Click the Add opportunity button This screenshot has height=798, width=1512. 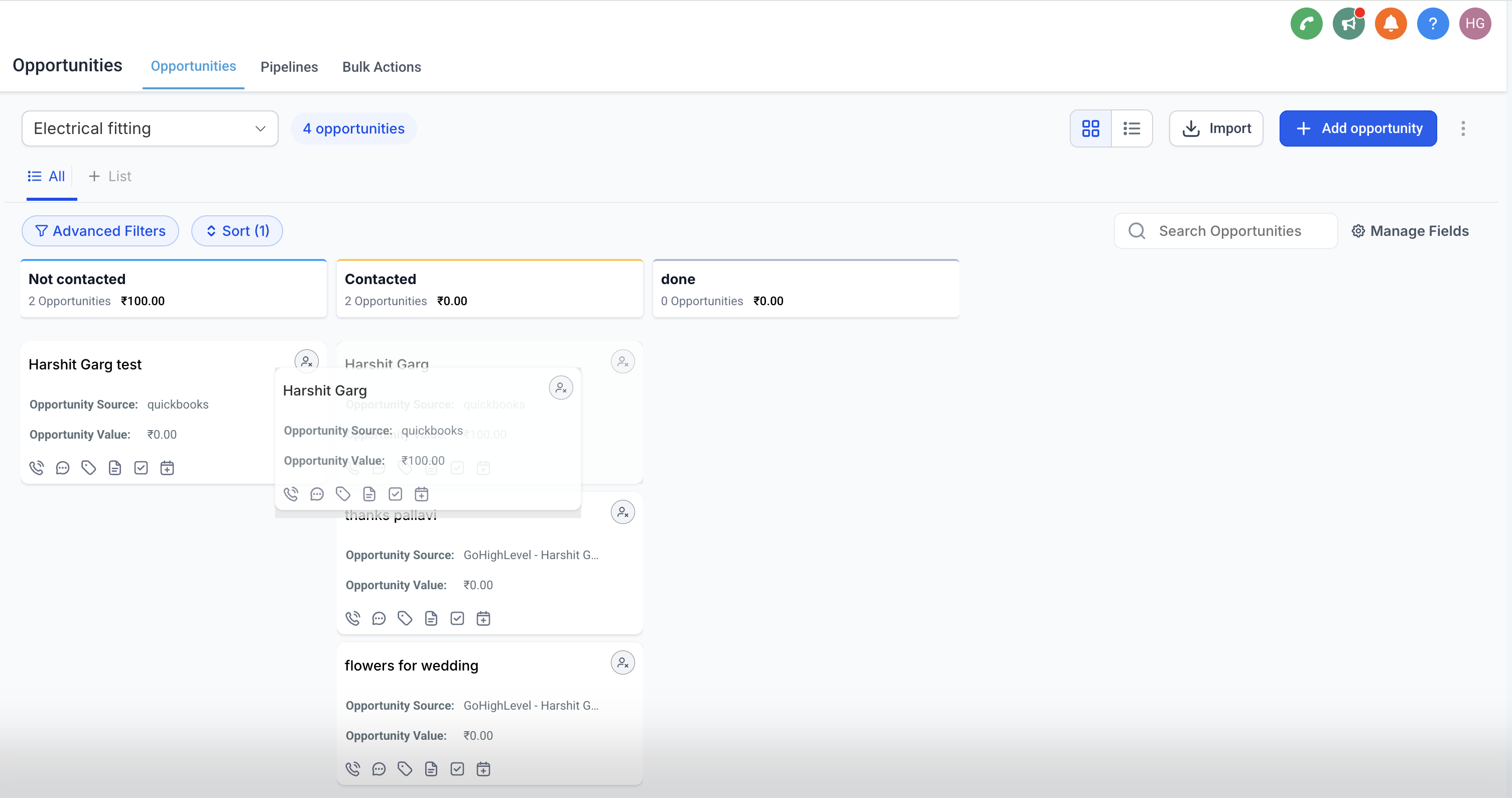click(x=1357, y=128)
